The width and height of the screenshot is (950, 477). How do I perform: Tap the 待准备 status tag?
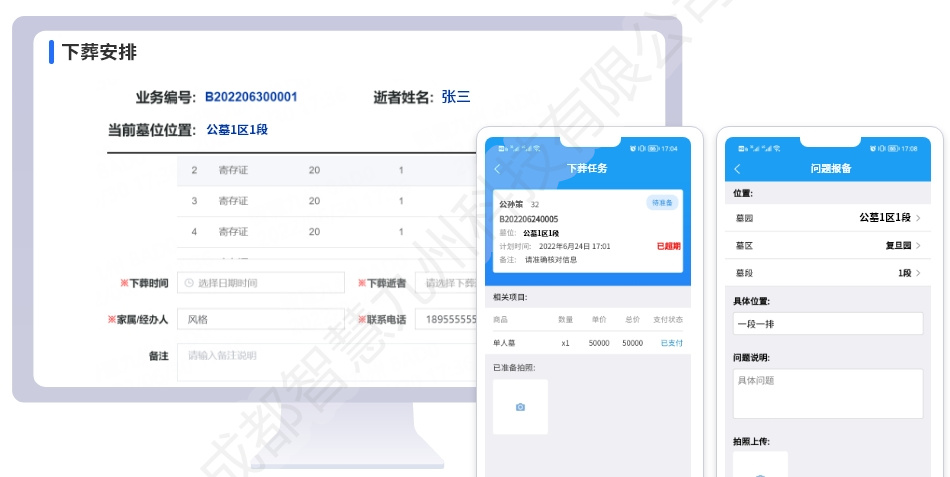pos(661,202)
